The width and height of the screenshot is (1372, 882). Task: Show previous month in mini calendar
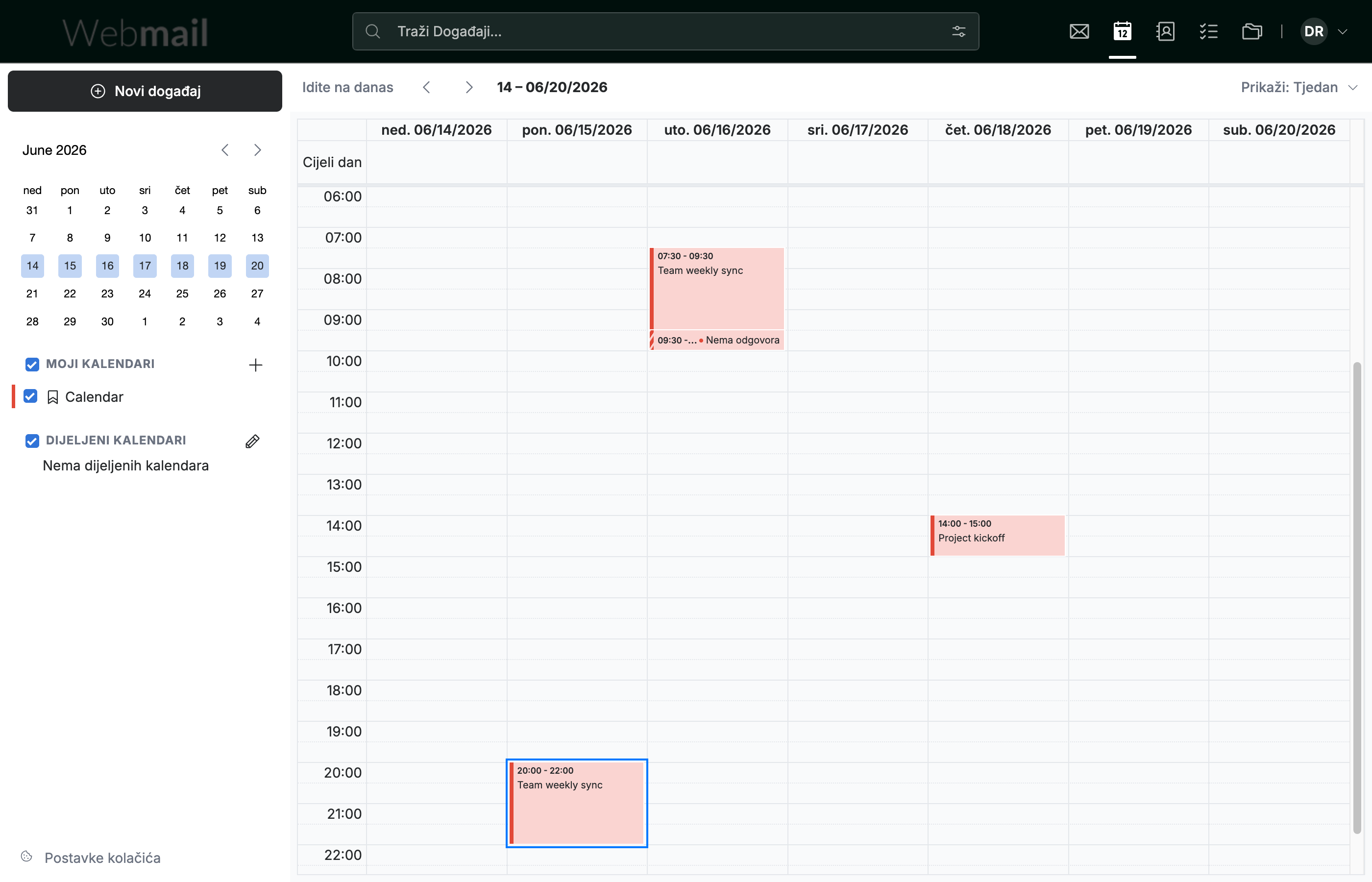(225, 150)
